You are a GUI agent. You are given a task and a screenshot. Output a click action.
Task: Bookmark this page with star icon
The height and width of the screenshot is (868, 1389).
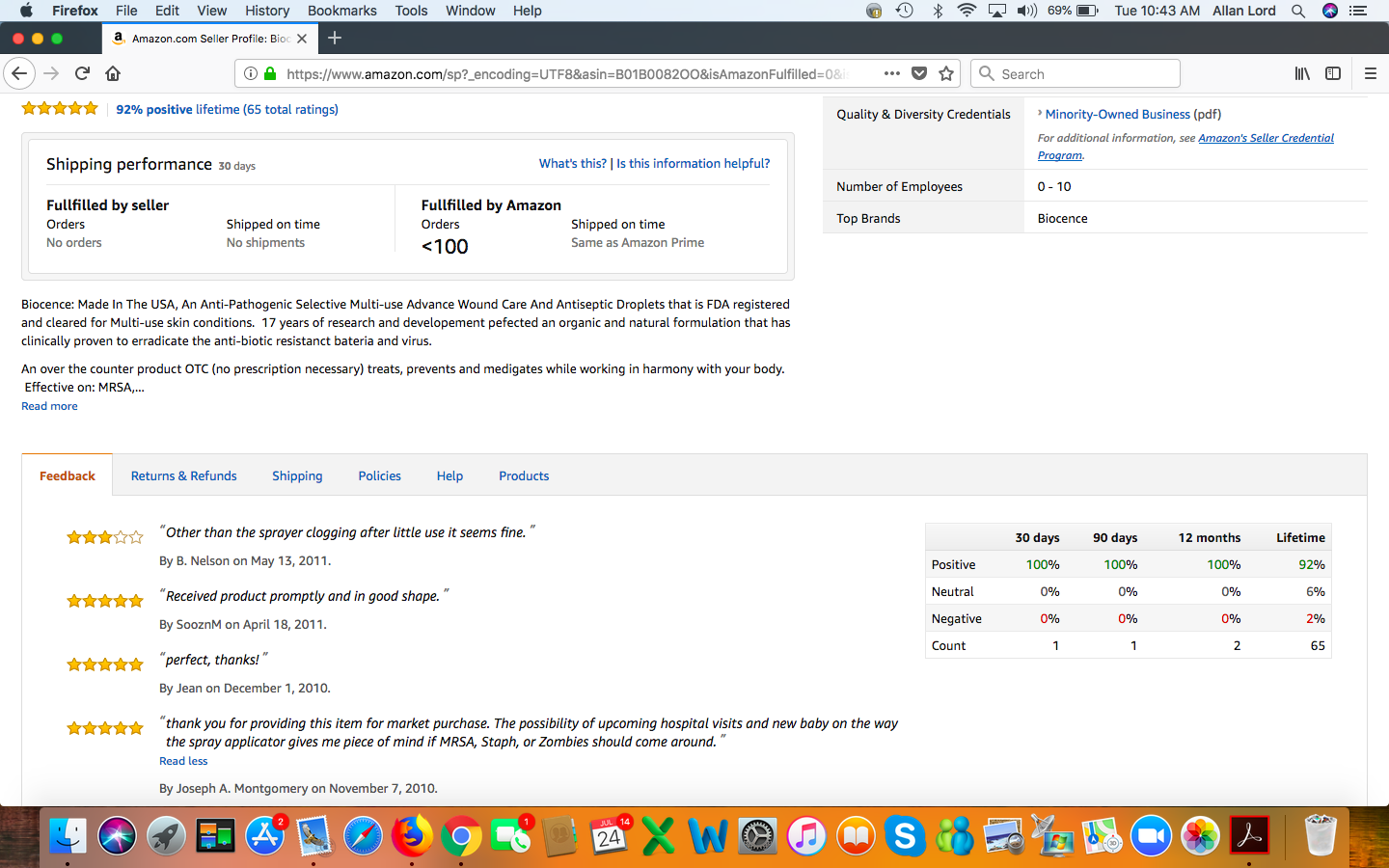pyautogui.click(x=946, y=73)
